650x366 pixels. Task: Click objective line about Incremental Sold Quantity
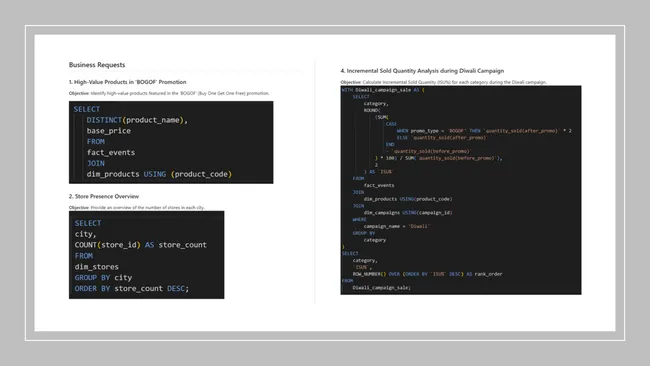pos(444,82)
